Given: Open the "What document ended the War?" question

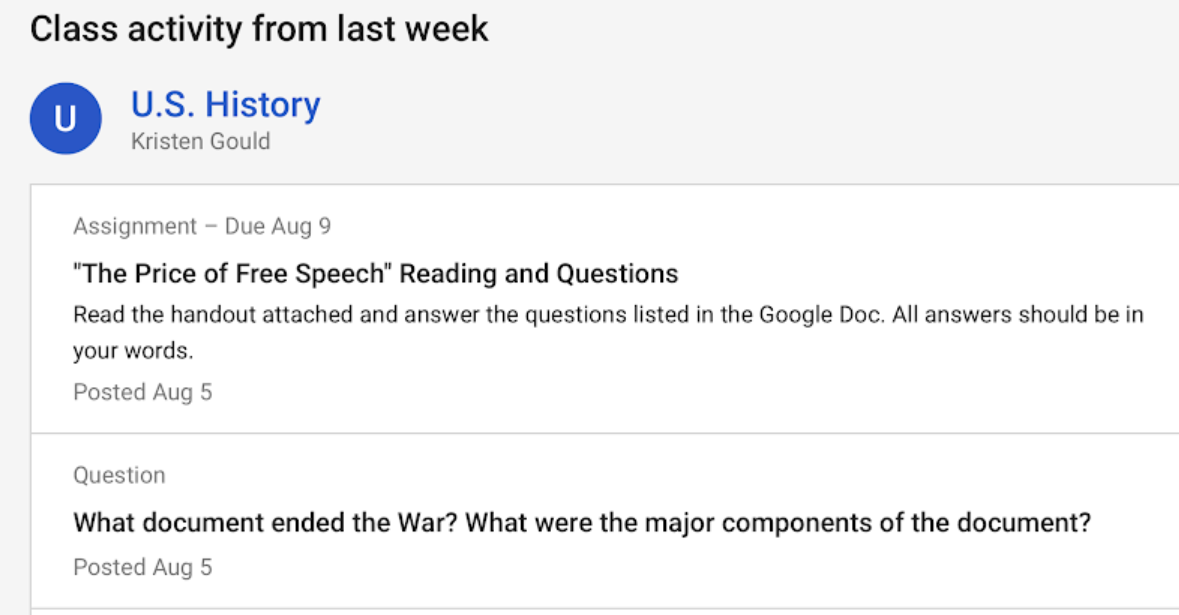Looking at the screenshot, I should (x=582, y=523).
